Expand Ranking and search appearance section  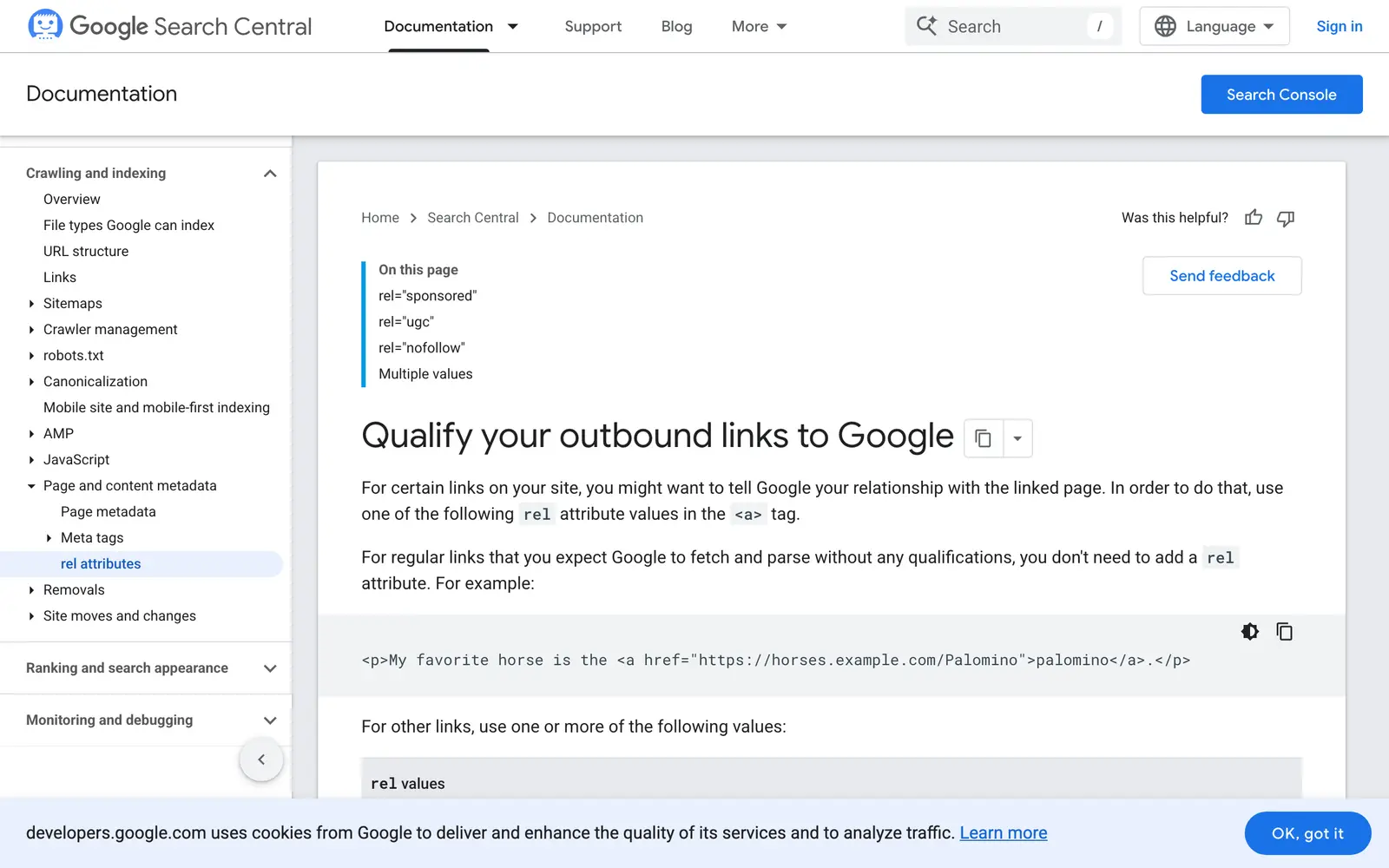point(270,668)
